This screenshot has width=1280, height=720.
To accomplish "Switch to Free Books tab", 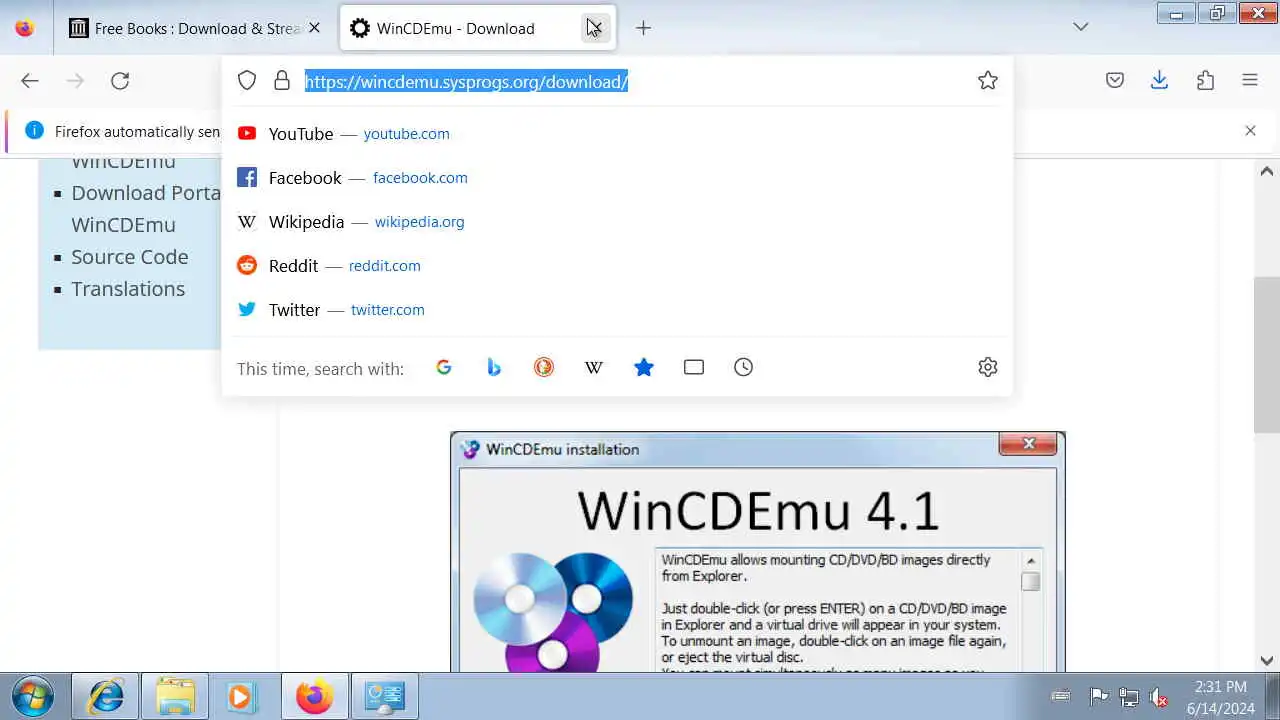I will [196, 28].
